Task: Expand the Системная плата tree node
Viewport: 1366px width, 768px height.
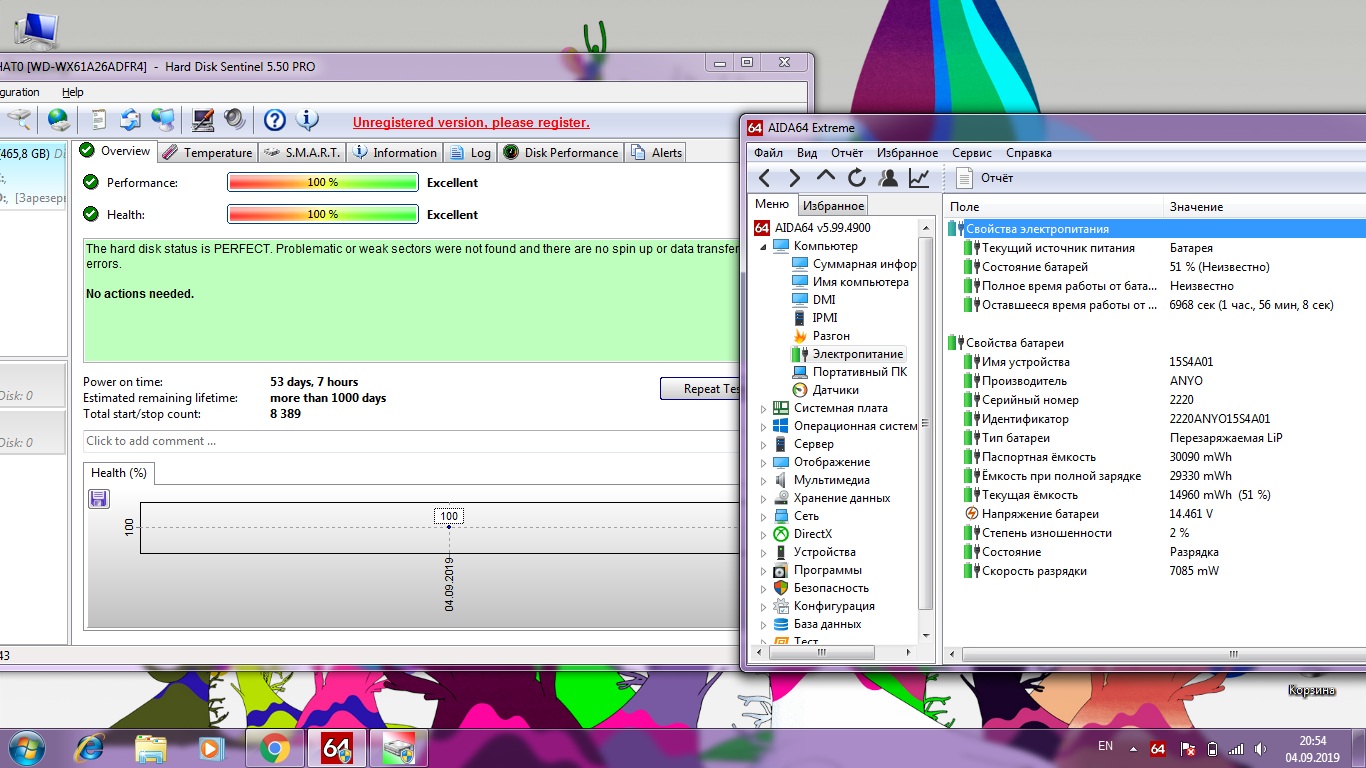Action: click(x=764, y=408)
